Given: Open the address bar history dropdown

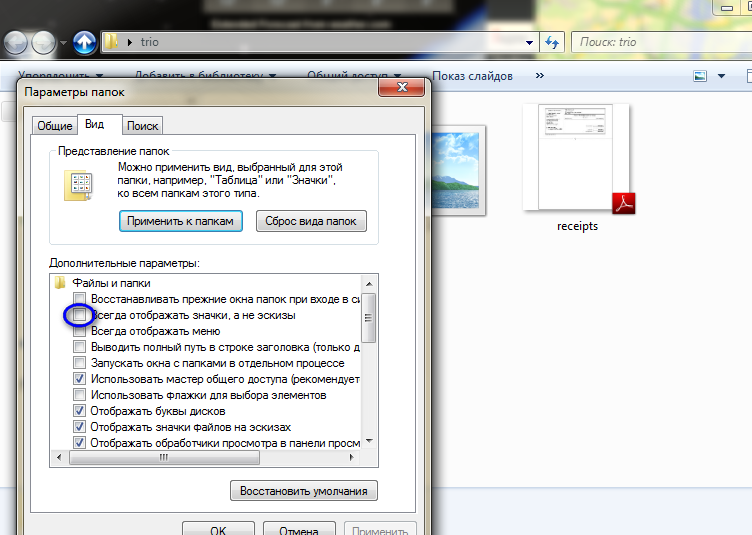Looking at the screenshot, I should click(530, 43).
